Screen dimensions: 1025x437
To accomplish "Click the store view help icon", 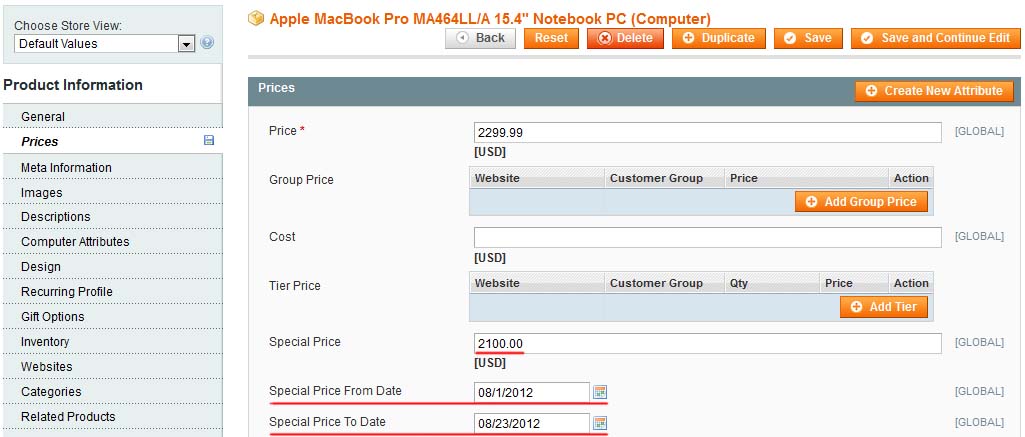I will click(207, 43).
